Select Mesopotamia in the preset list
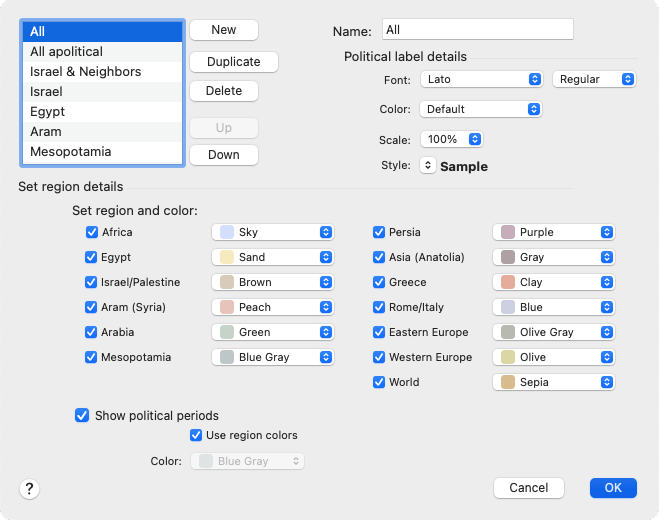 71,152
